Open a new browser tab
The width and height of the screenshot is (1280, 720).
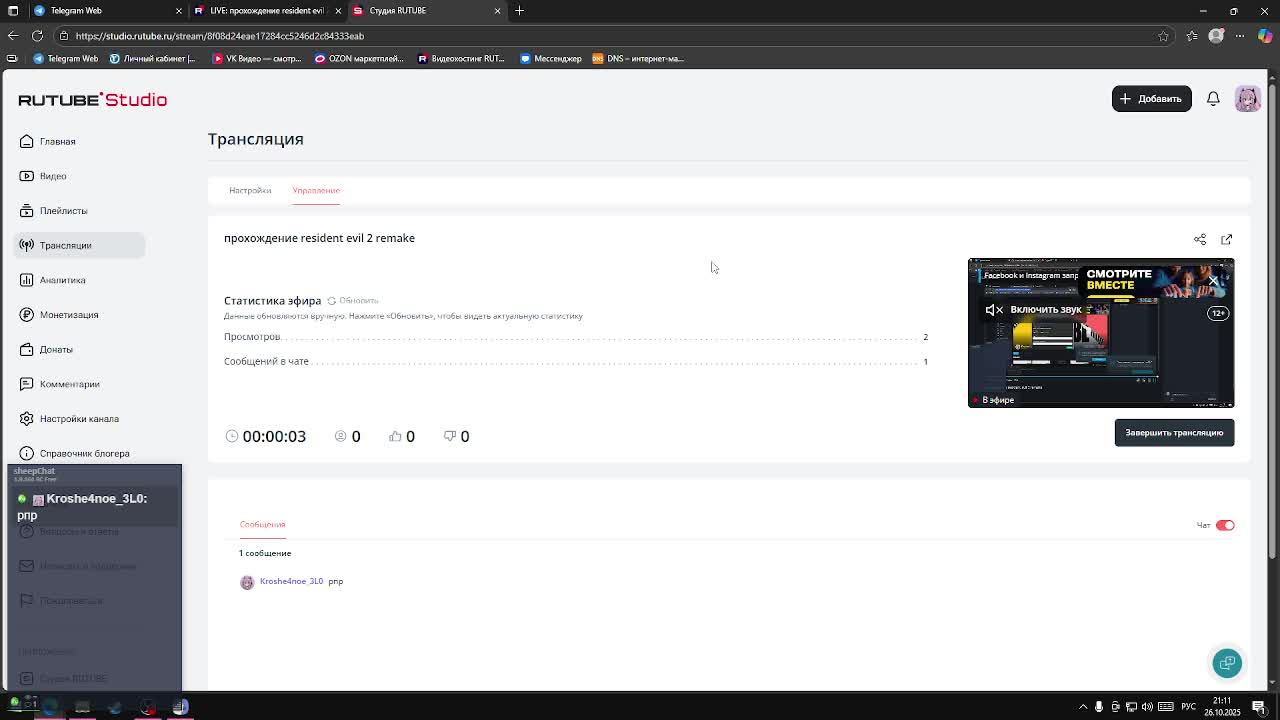[519, 10]
